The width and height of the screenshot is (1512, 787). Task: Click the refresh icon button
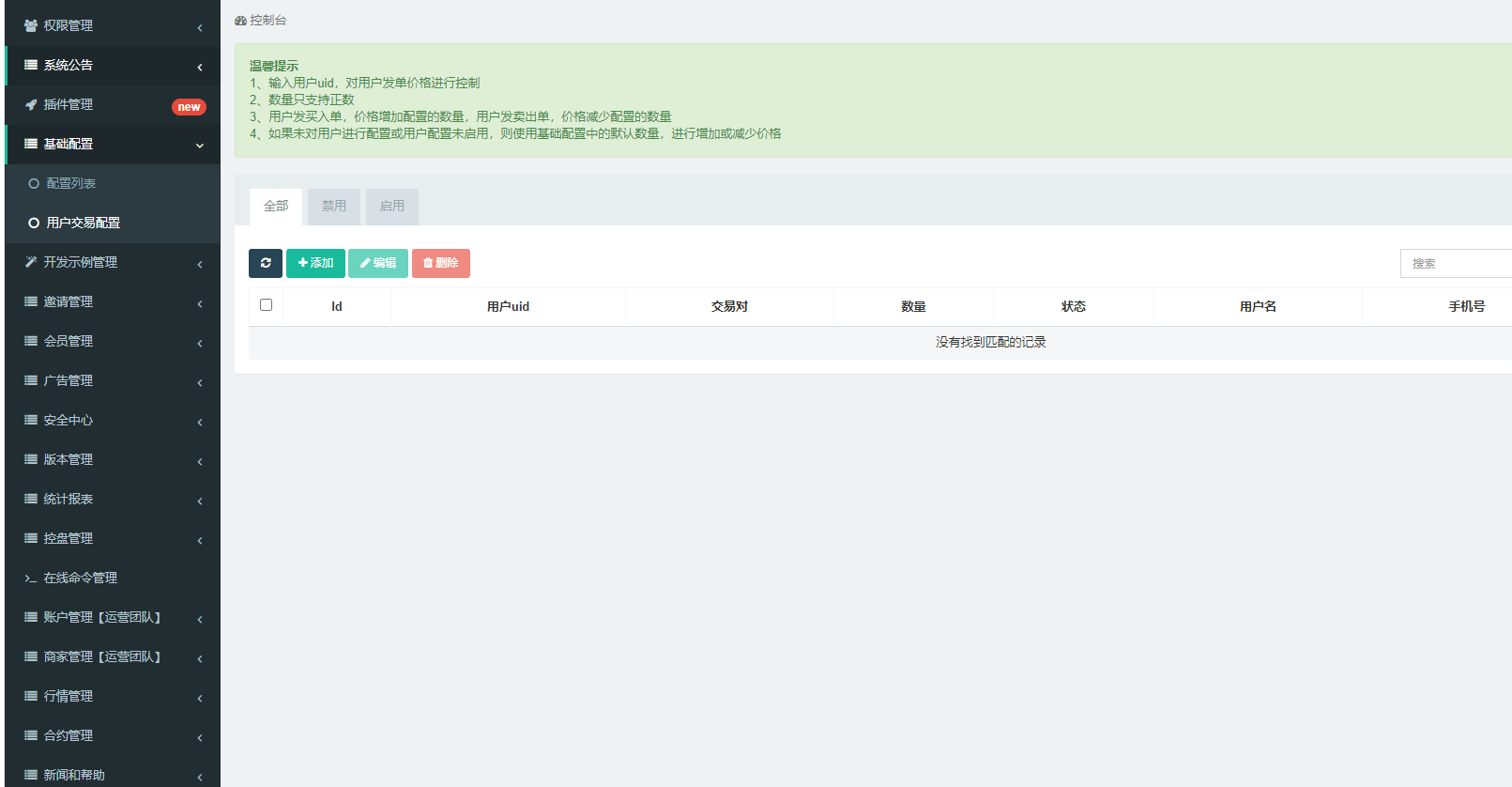pyautogui.click(x=266, y=263)
